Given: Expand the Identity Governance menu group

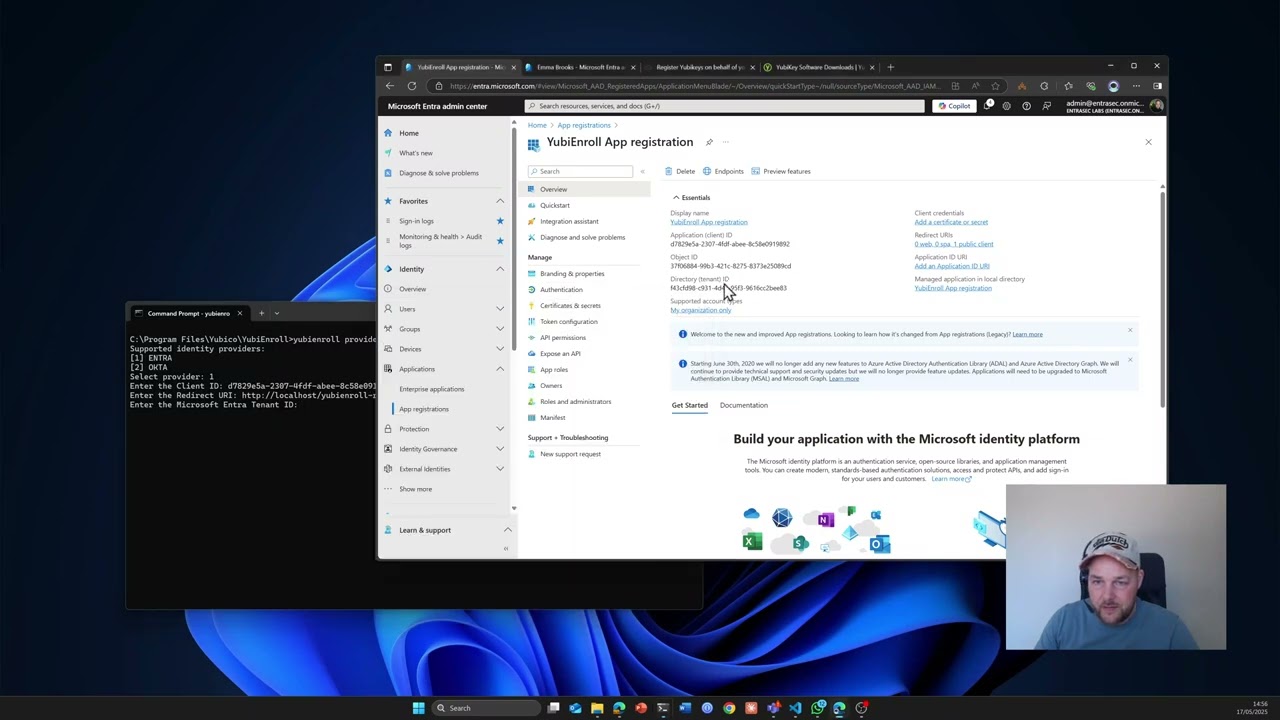Looking at the screenshot, I should (500, 449).
